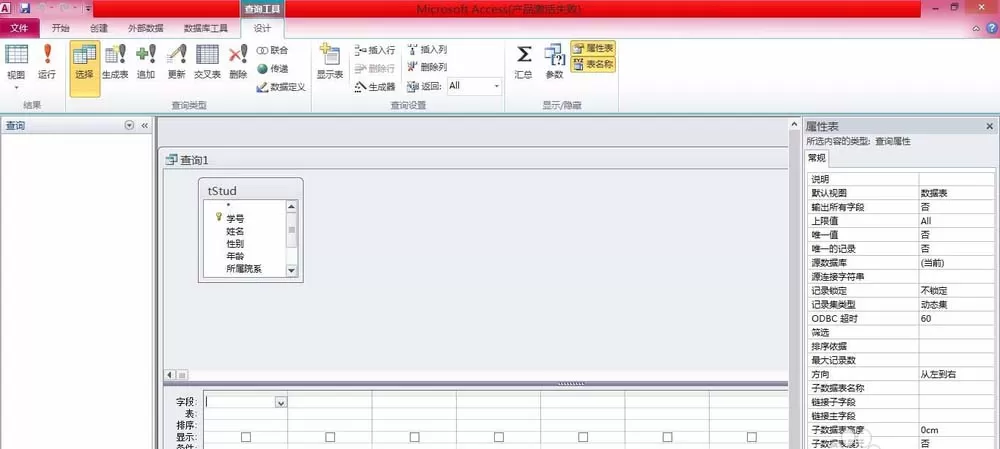Open the 视图 view switcher
Image resolution: width=1000 pixels, height=449 pixels.
[16, 67]
